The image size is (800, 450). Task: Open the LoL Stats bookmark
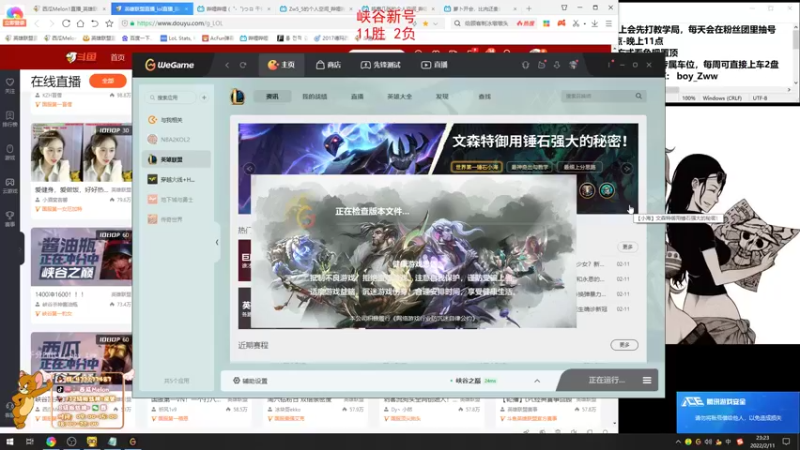click(176, 38)
